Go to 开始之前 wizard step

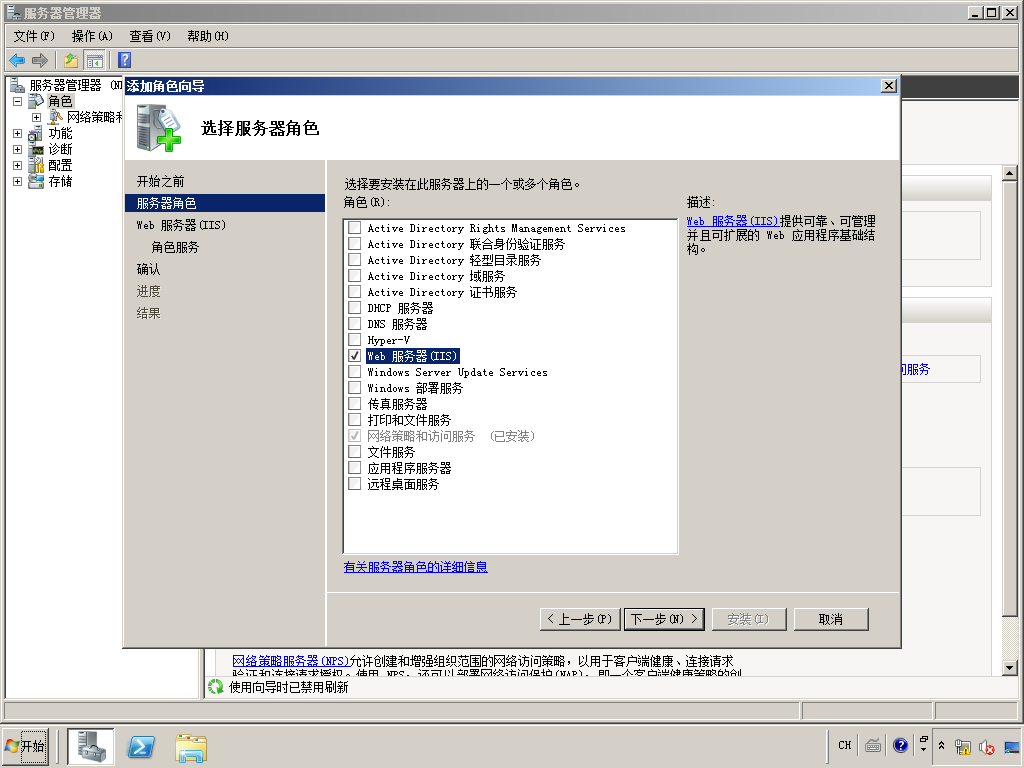[161, 181]
